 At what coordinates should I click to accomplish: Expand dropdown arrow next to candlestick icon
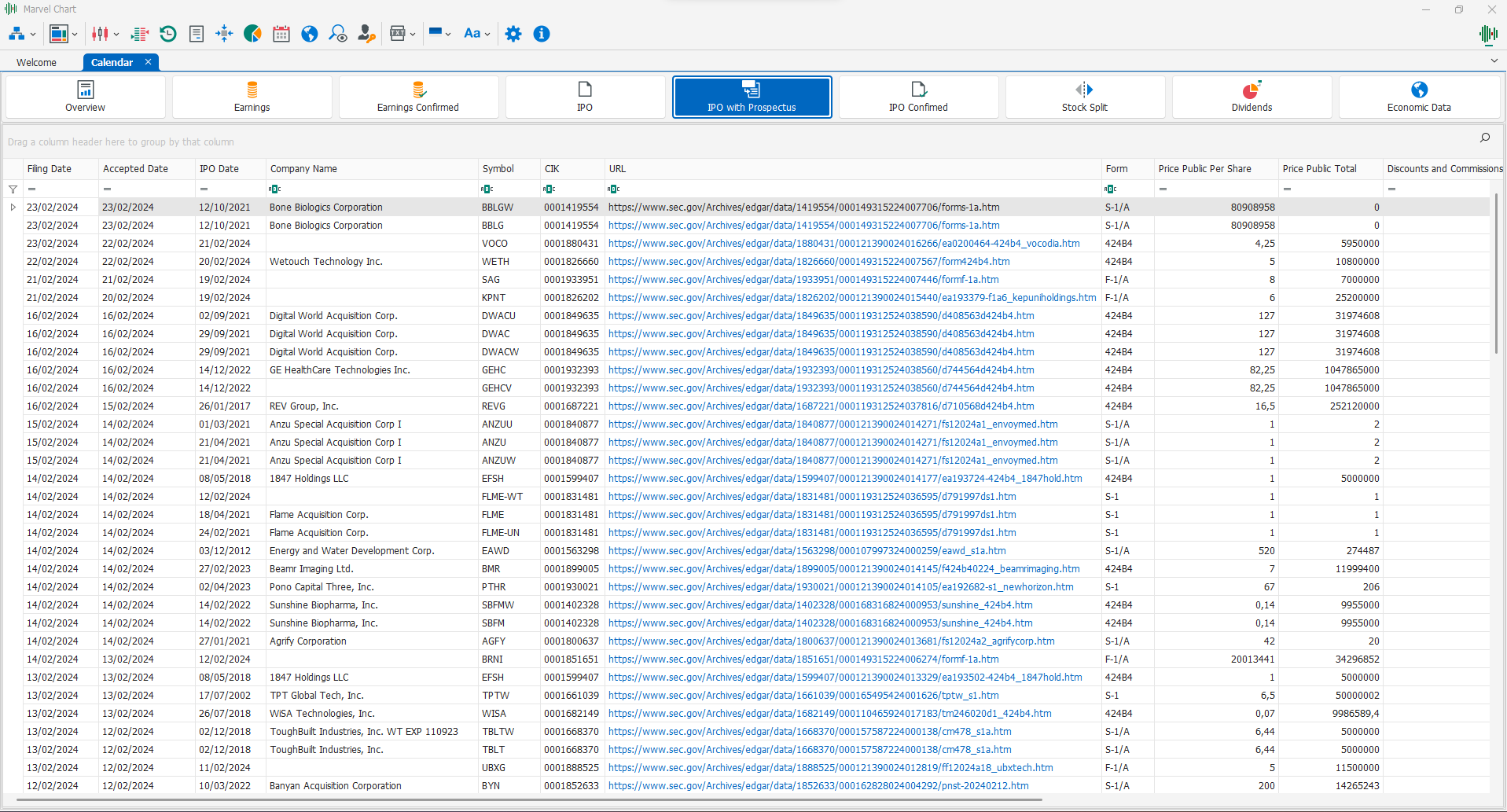point(116,35)
